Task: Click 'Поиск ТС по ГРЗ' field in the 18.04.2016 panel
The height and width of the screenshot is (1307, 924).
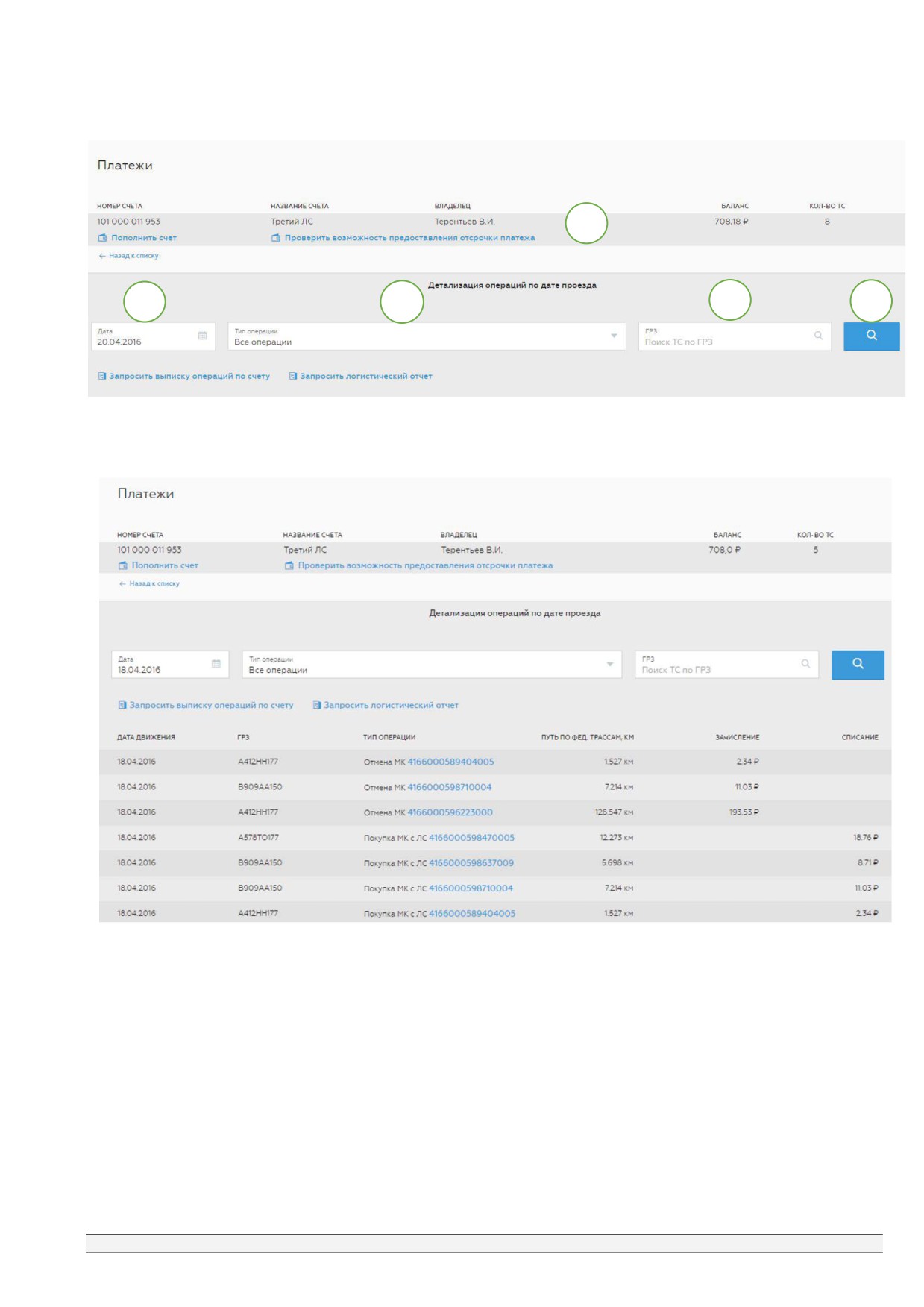Action: (727, 665)
